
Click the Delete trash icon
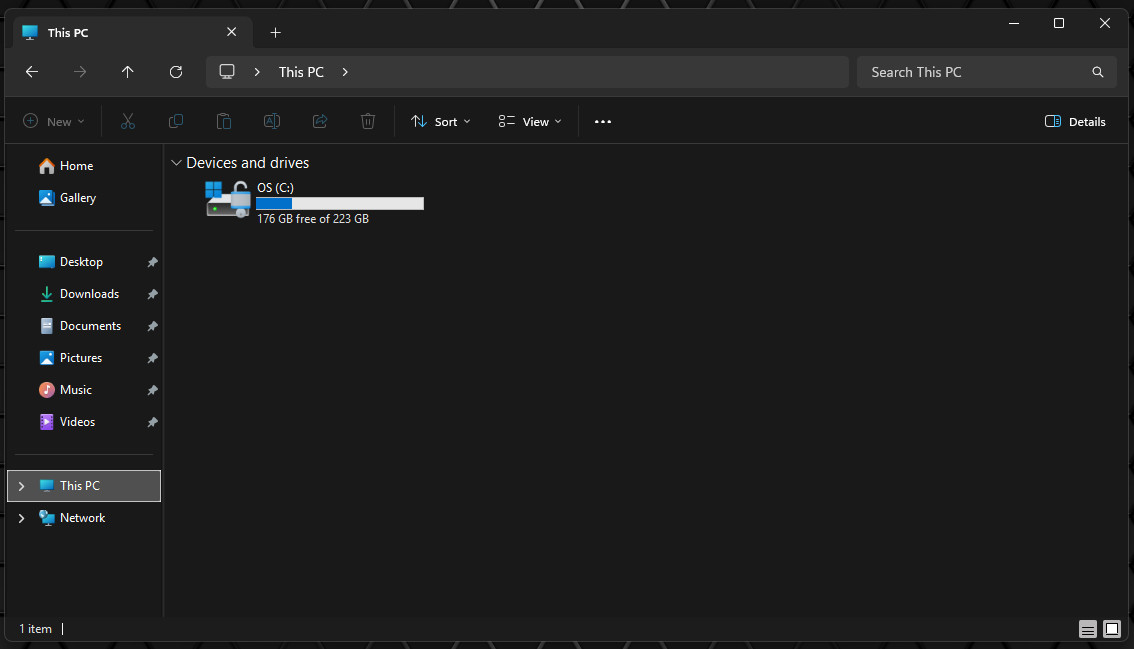pos(368,122)
